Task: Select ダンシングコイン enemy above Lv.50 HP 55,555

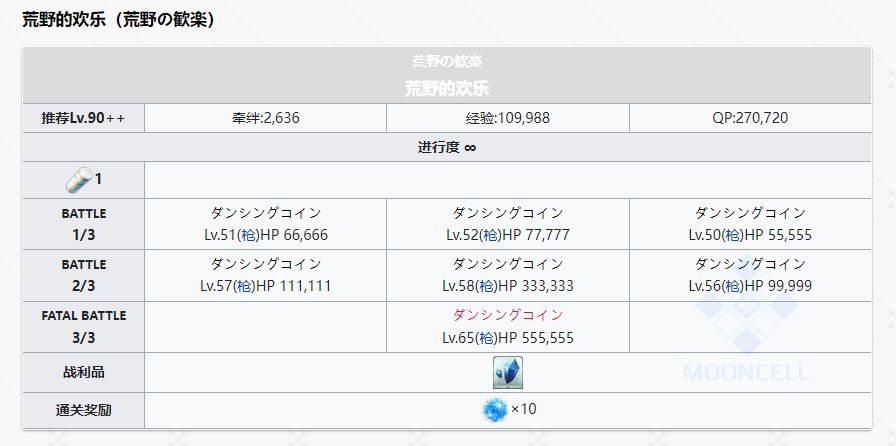Action: click(750, 212)
